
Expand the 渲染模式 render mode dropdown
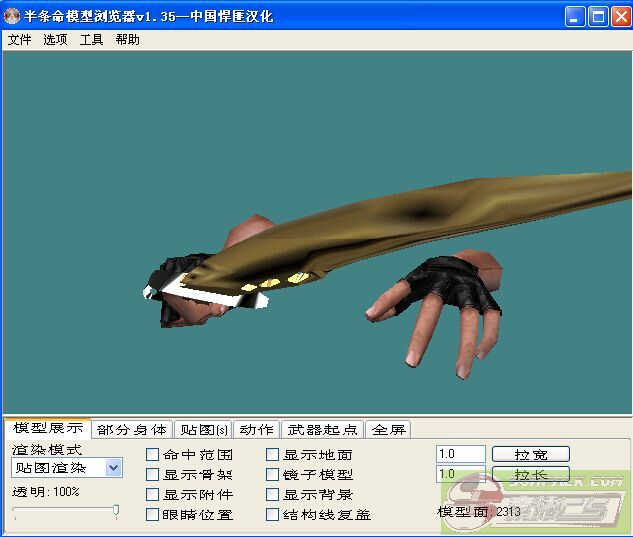pyautogui.click(x=113, y=467)
